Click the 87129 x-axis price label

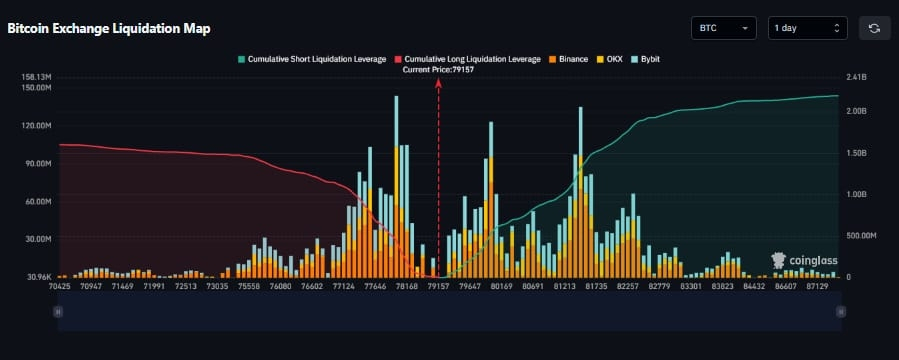tap(818, 286)
